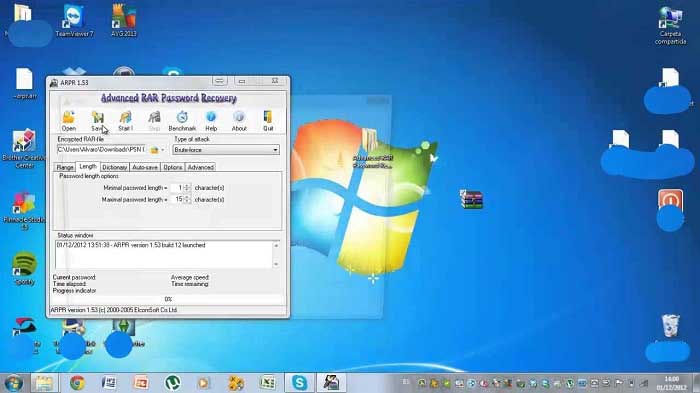Open Windows Explorer from the taskbar
Screen dimensions: 700x393
(x=44, y=383)
